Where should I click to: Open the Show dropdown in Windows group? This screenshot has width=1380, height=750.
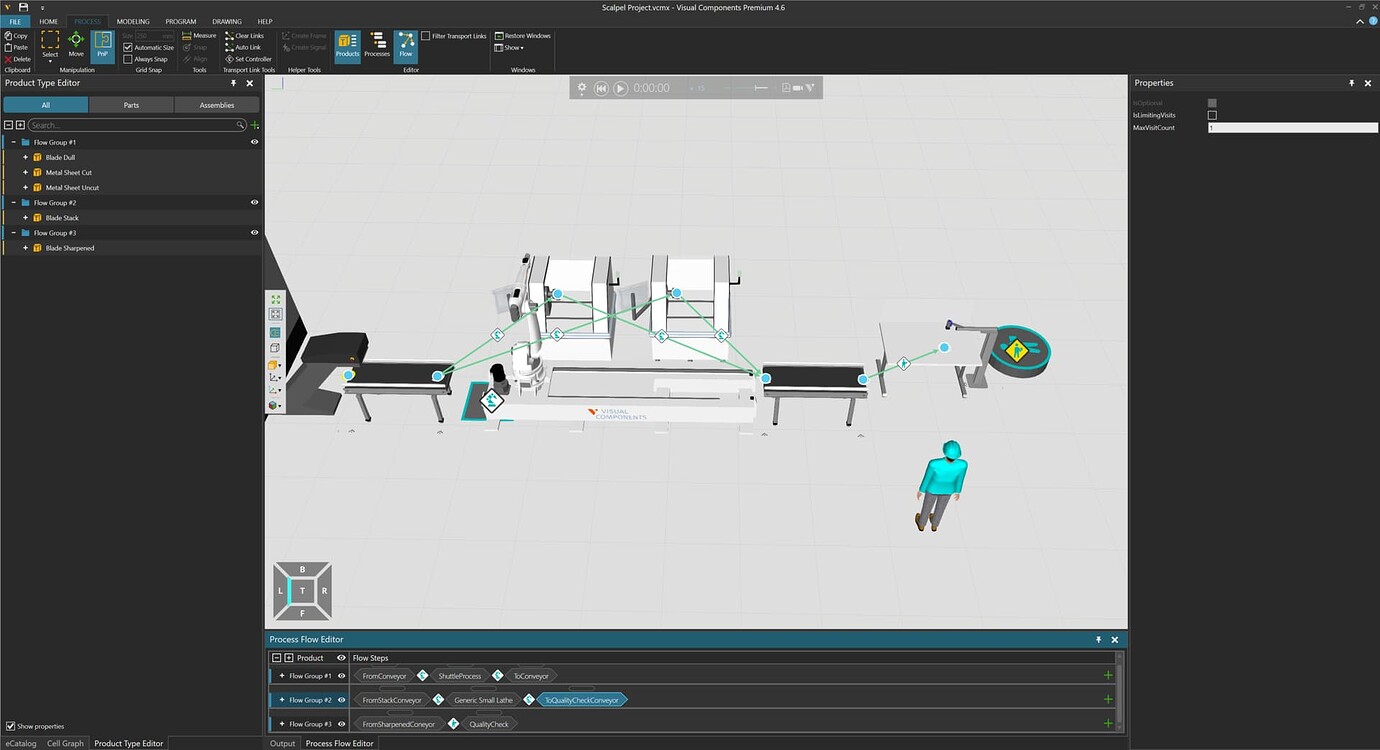tap(511, 47)
